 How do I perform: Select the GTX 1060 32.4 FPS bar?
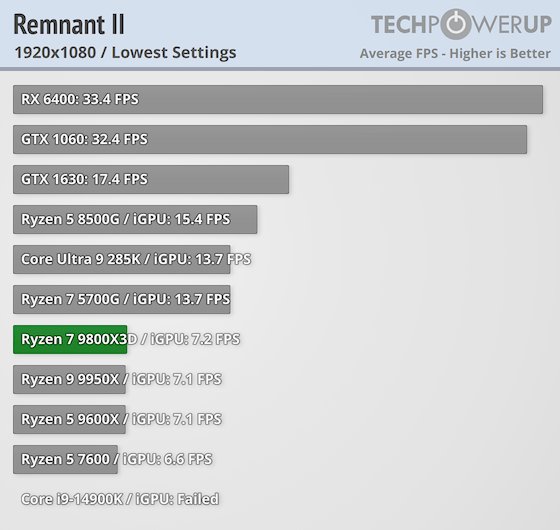pyautogui.click(x=270, y=139)
